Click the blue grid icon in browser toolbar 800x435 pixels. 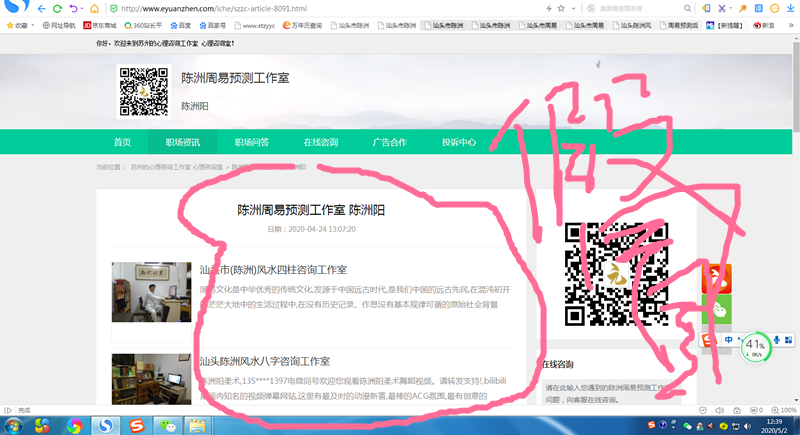pyautogui.click(x=759, y=9)
